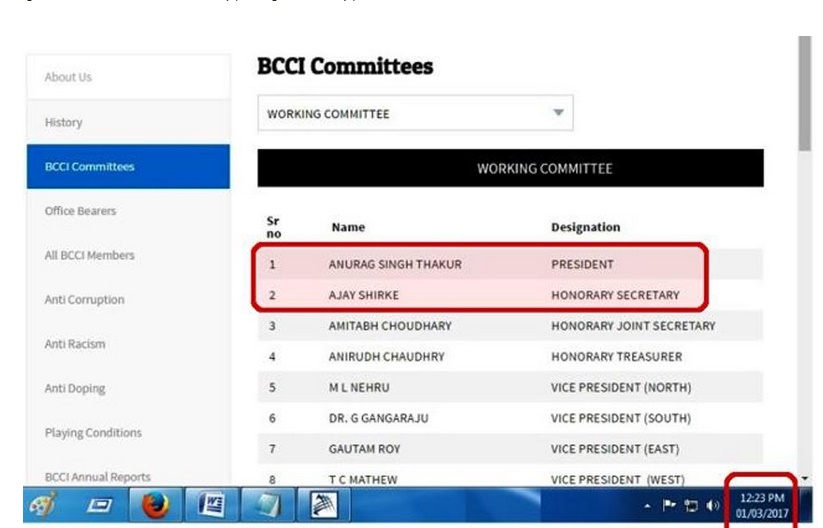Navigate to Anti Racism page
The width and height of the screenshot is (823, 528).
click(75, 344)
